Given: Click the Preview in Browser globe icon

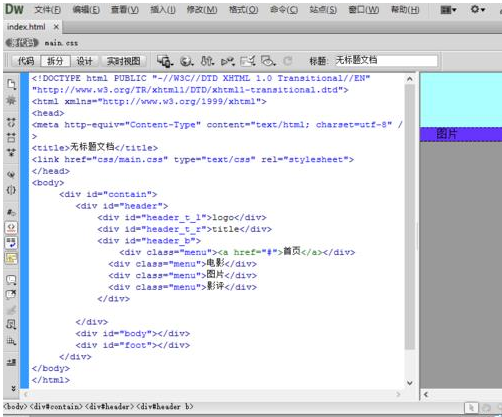Looking at the screenshot, I should click(x=186, y=61).
